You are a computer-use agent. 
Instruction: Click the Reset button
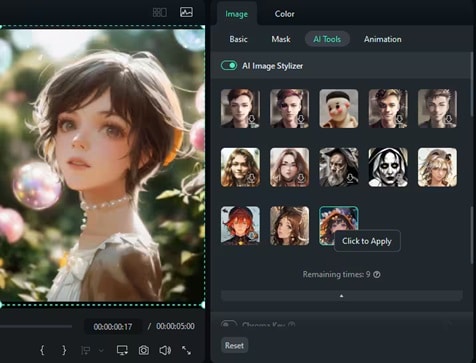234,346
